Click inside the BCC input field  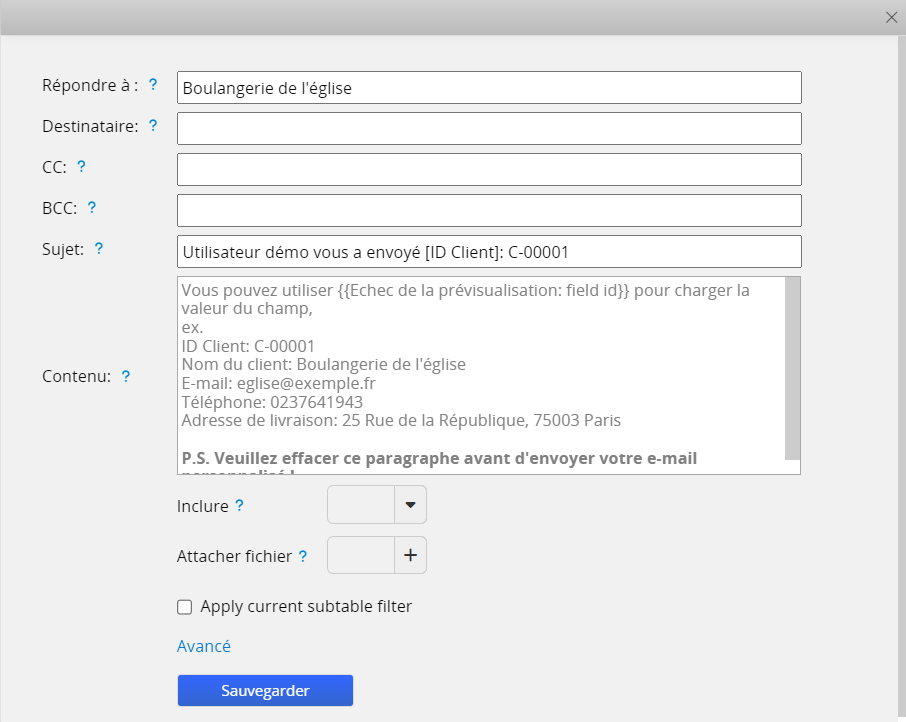pos(489,211)
